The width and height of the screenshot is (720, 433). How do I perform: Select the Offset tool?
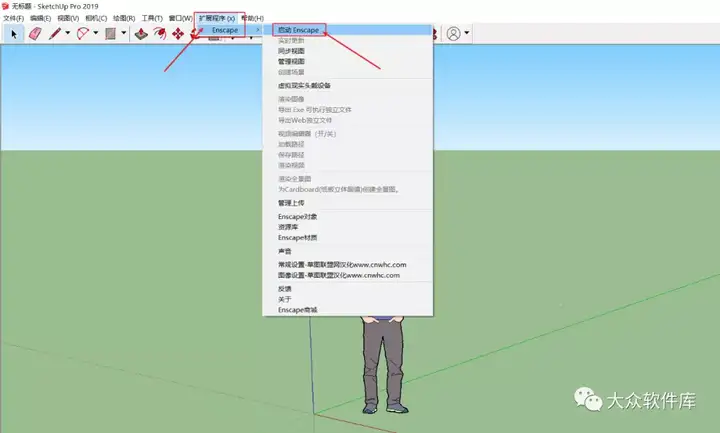coord(160,34)
